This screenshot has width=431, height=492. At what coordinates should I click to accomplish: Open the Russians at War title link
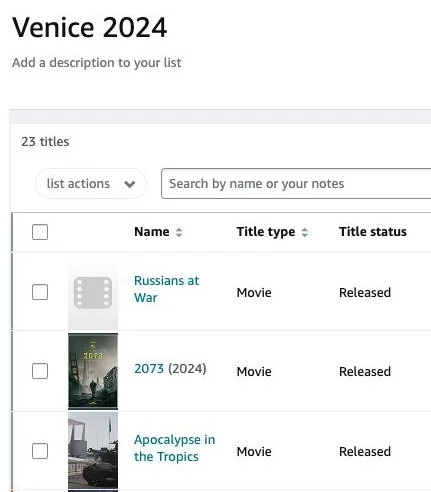pyautogui.click(x=166, y=289)
